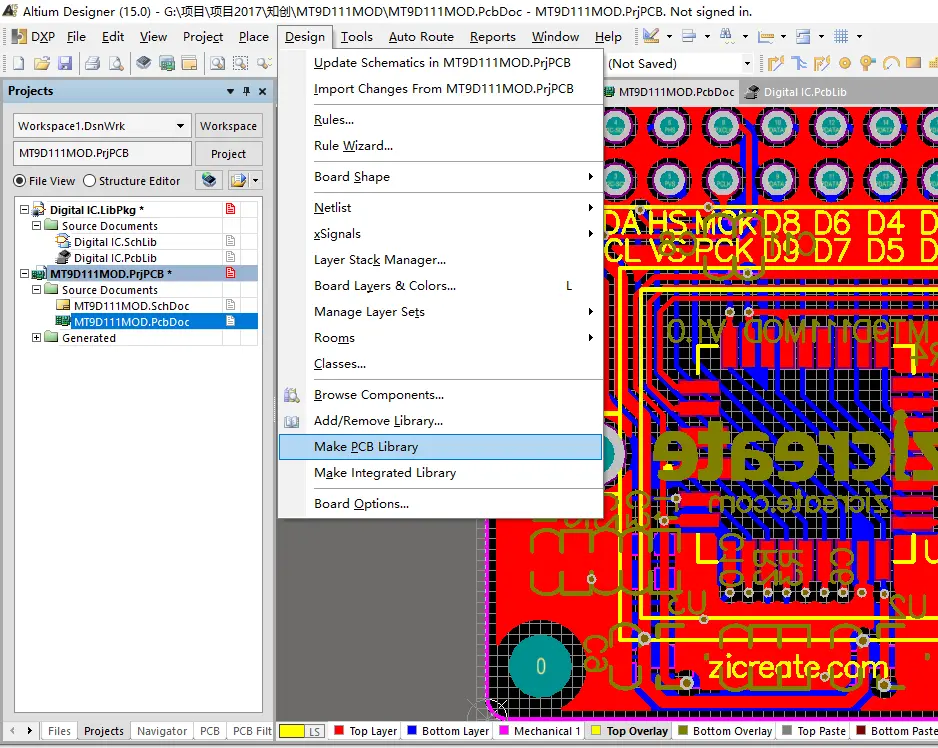The height and width of the screenshot is (748, 938).
Task: Click the red Top Layer color swatch
Action: (x=338, y=731)
